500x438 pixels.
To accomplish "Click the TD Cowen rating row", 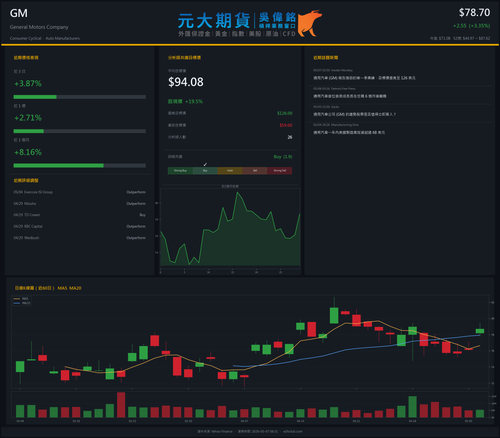I will tap(80, 215).
